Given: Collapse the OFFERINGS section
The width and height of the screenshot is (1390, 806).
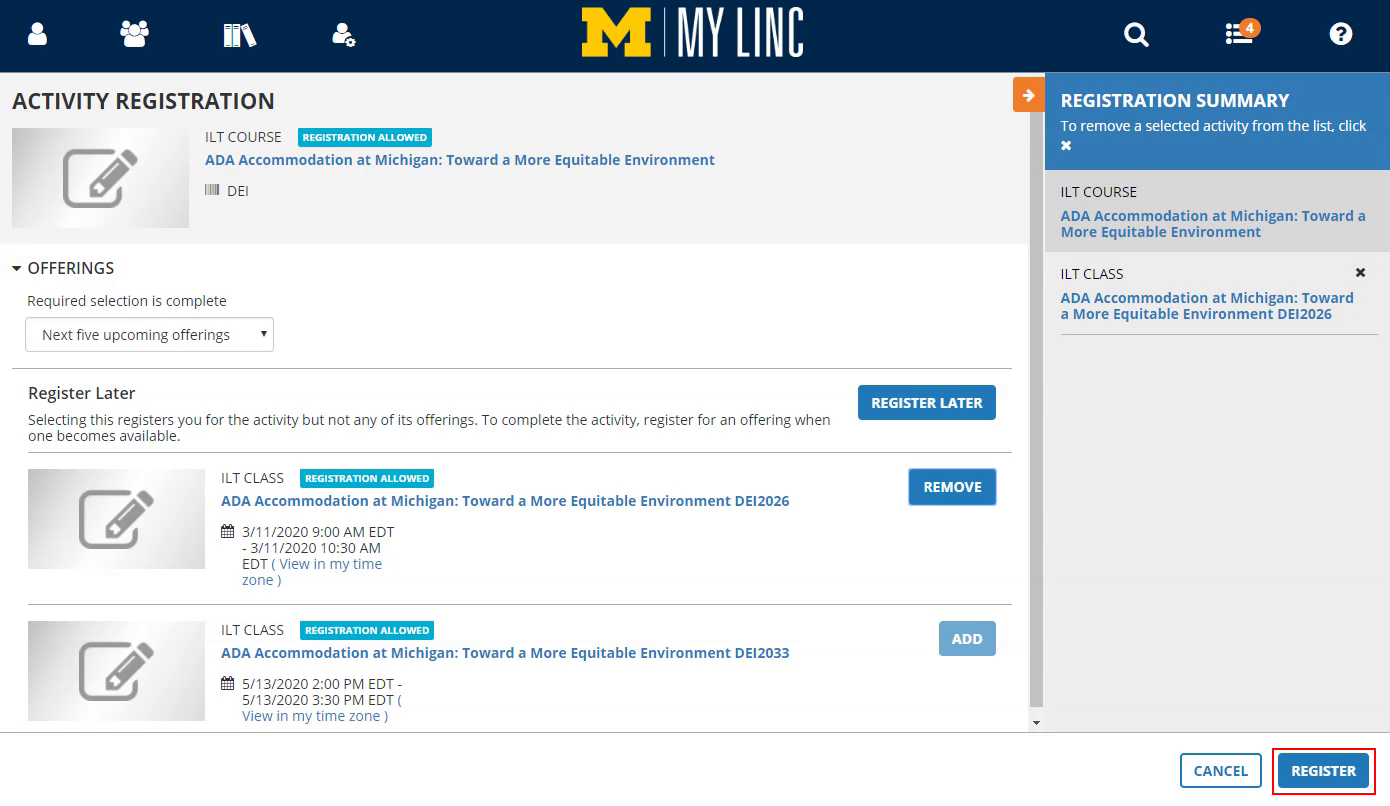Looking at the screenshot, I should (16, 268).
